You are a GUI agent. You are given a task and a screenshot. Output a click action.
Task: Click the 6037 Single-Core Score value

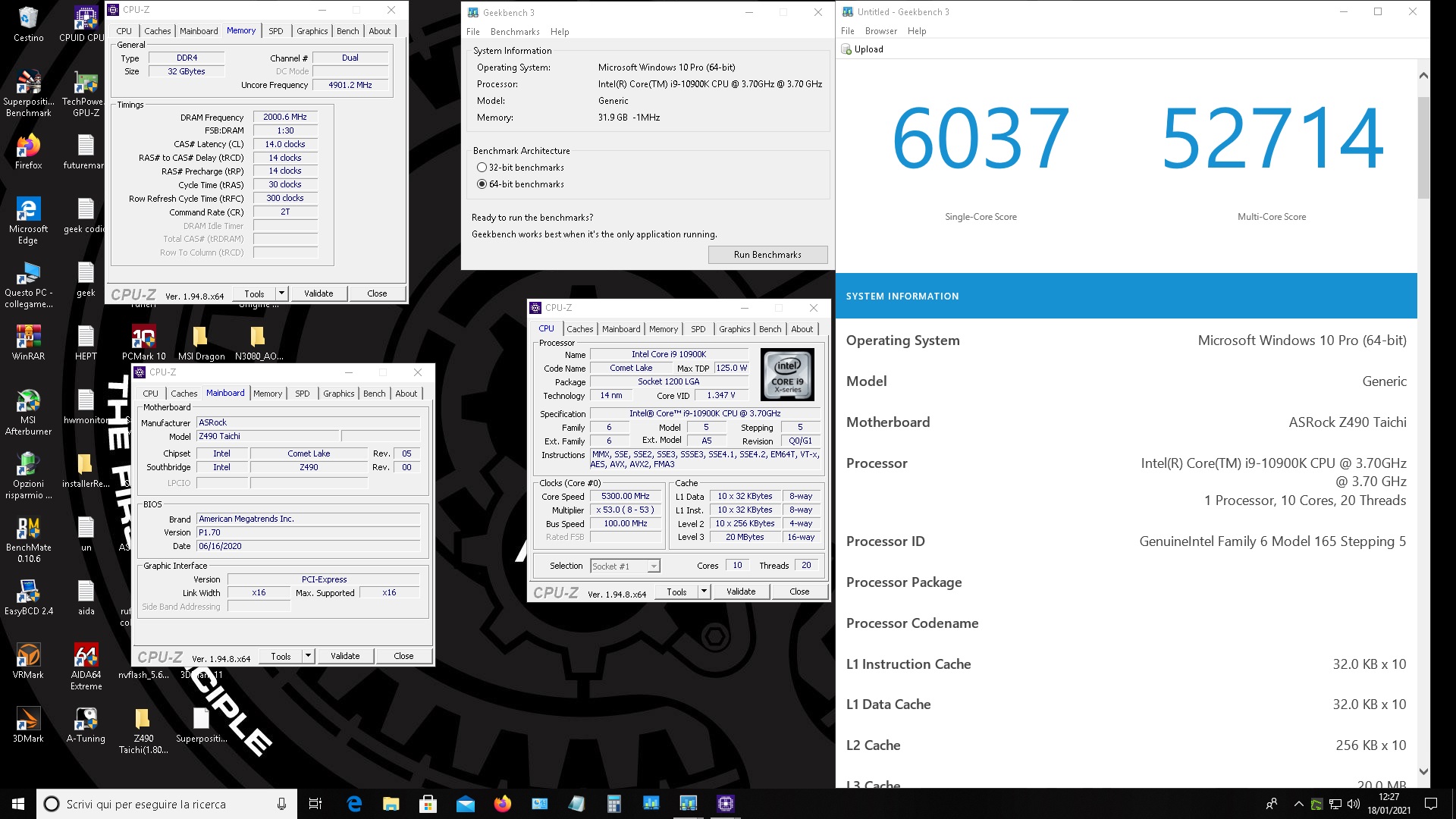coord(981,138)
